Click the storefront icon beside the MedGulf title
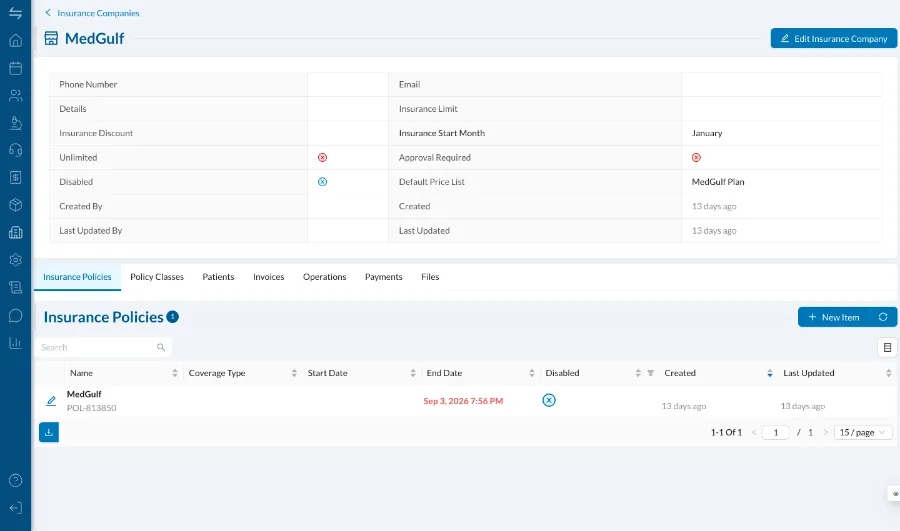The width and height of the screenshot is (900, 531). pyautogui.click(x=51, y=38)
